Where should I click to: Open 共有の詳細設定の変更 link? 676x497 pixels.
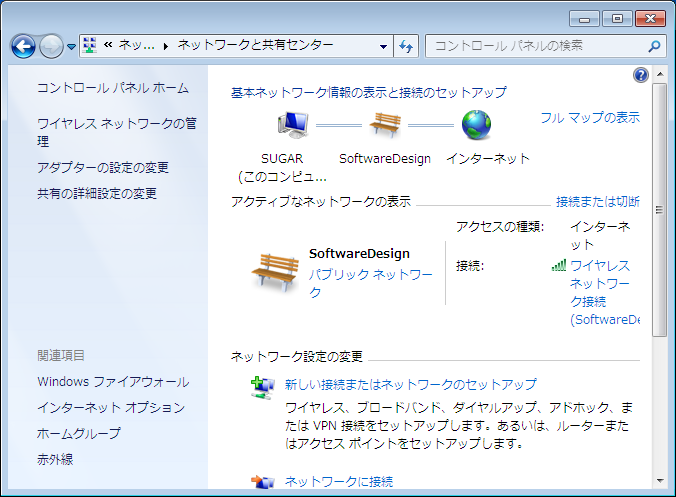pos(97,194)
